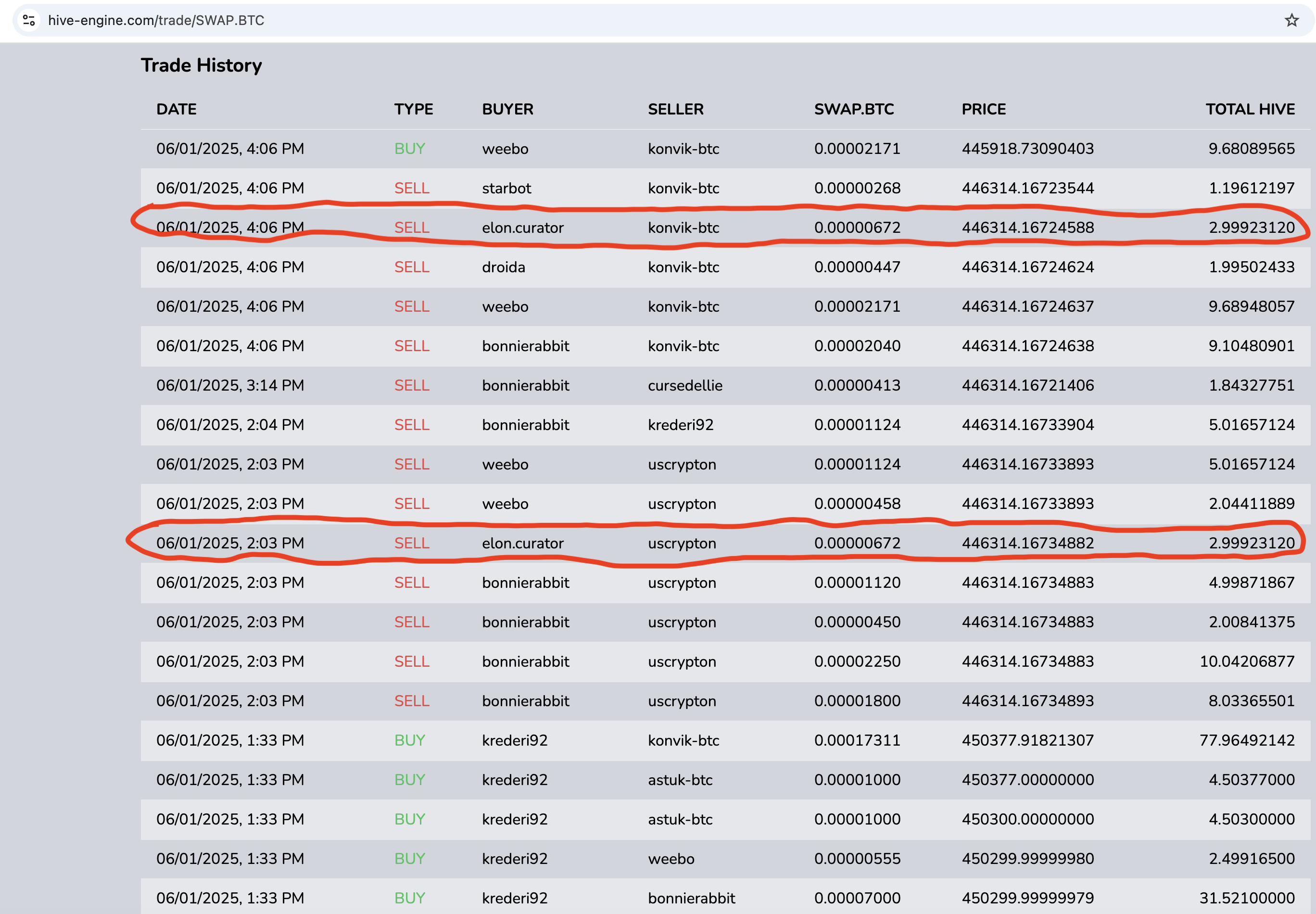Click the first BUY label by weebo
The height and width of the screenshot is (914, 1316).
coord(409,149)
